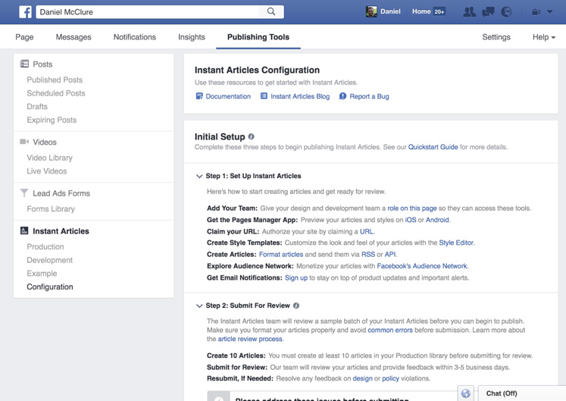Image resolution: width=566 pixels, height=401 pixels.
Task: Open Published Posts in sidebar
Action: coord(55,80)
